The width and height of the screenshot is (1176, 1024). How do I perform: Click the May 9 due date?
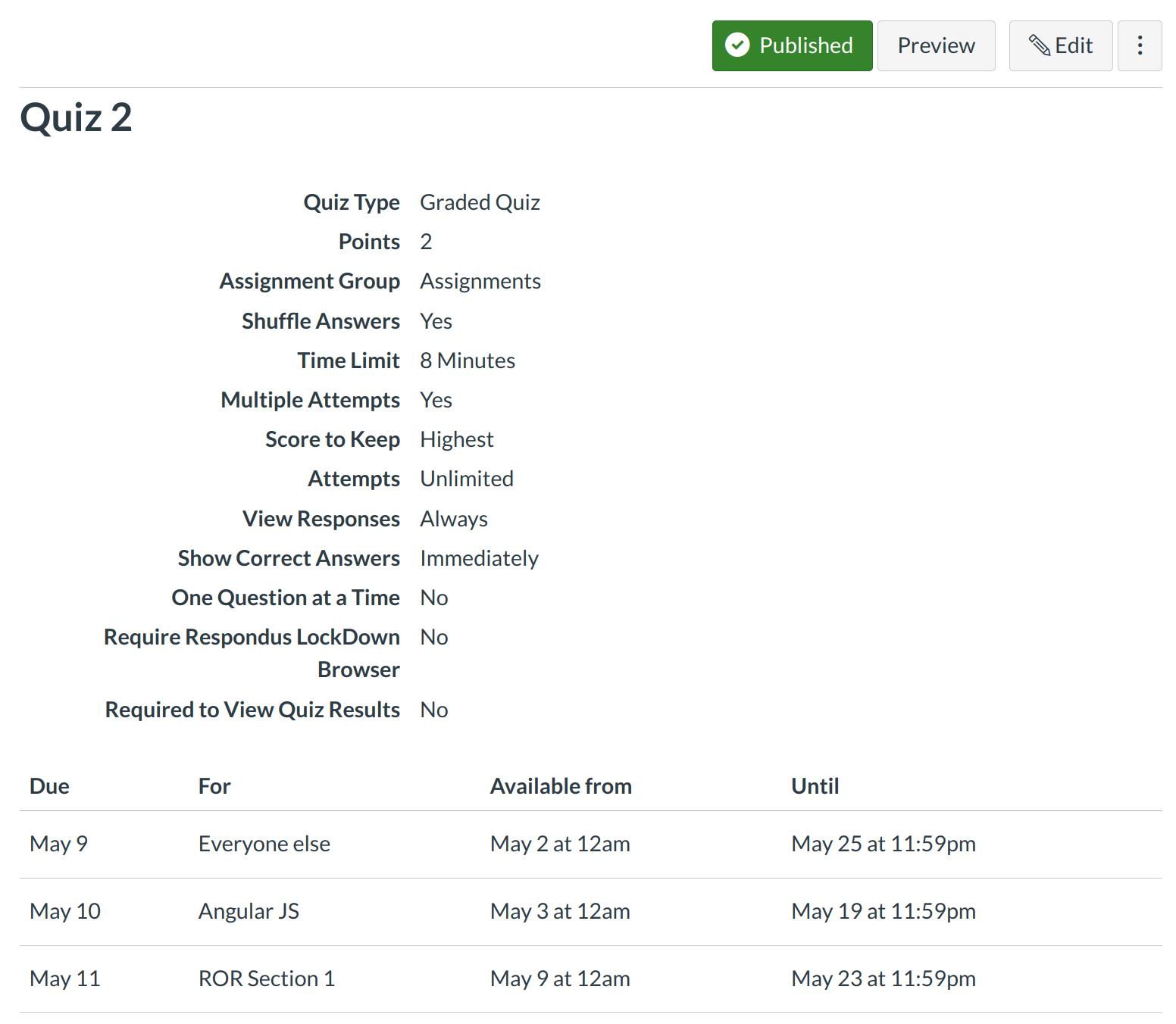click(58, 844)
